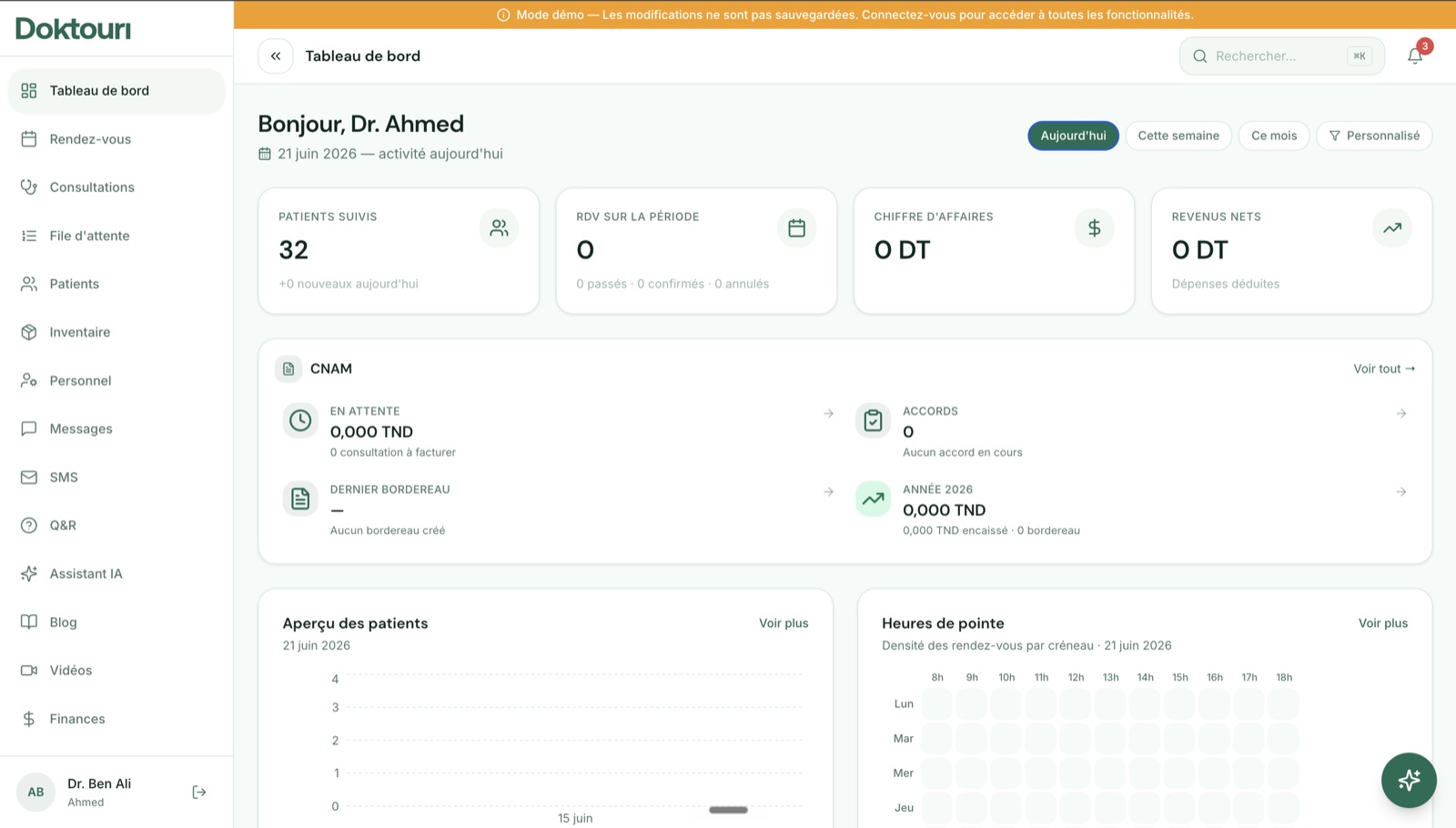The image size is (1456, 828).
Task: Click the Blog book icon
Action: click(29, 621)
